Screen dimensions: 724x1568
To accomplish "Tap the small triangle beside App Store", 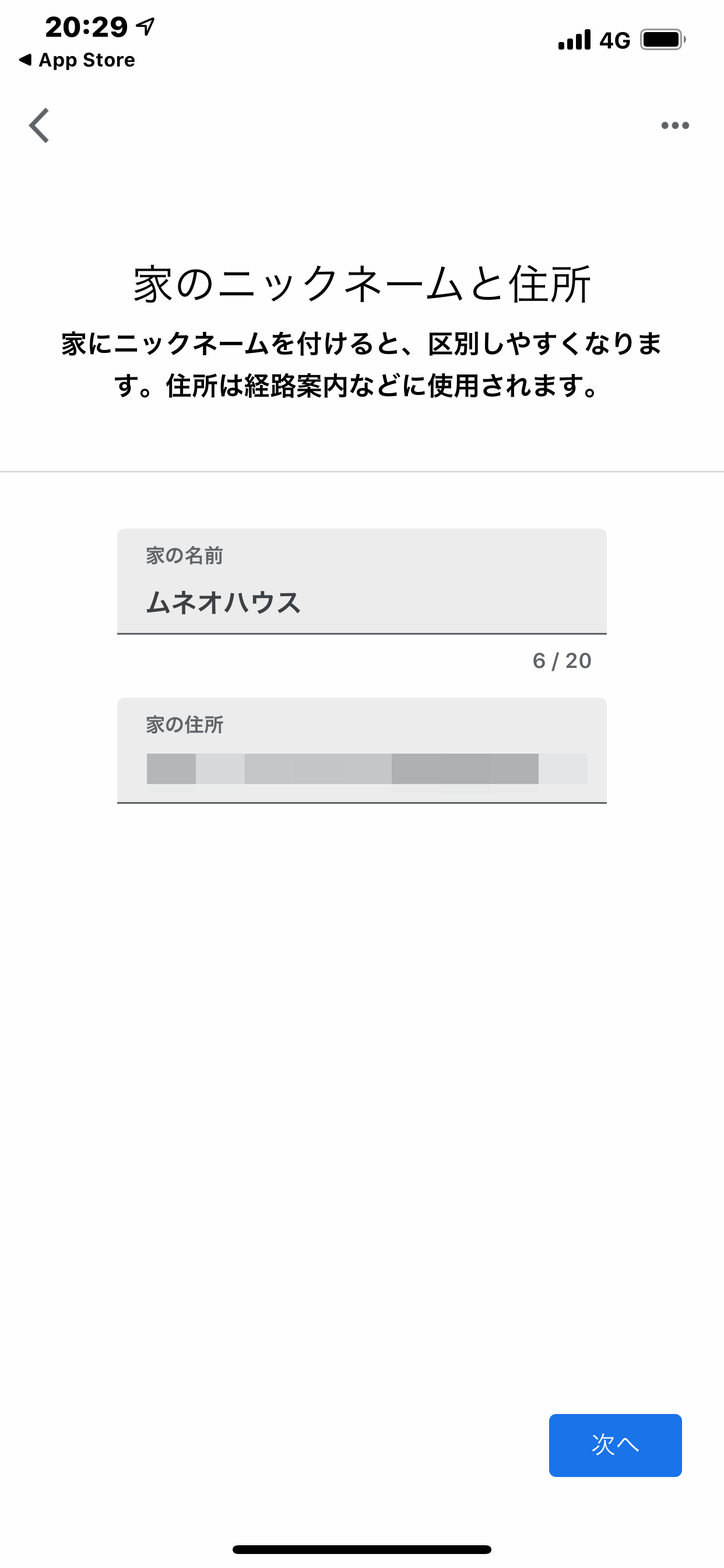I will point(25,60).
